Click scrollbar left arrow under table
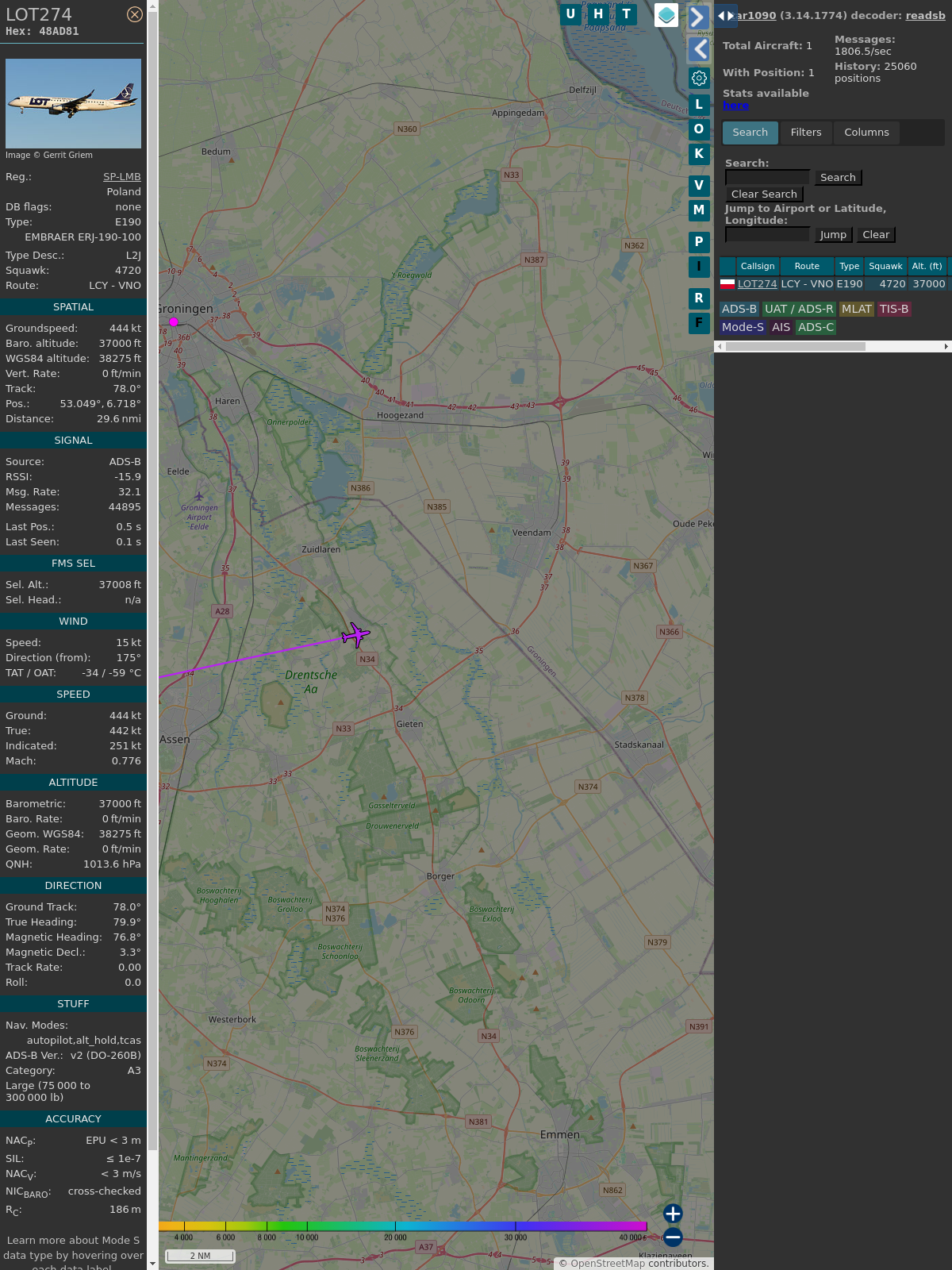This screenshot has height=1270, width=952. (x=720, y=346)
